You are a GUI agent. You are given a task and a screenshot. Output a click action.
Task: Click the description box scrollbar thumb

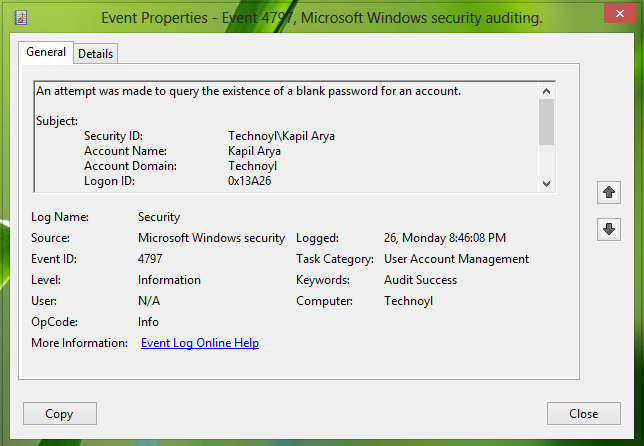546,122
